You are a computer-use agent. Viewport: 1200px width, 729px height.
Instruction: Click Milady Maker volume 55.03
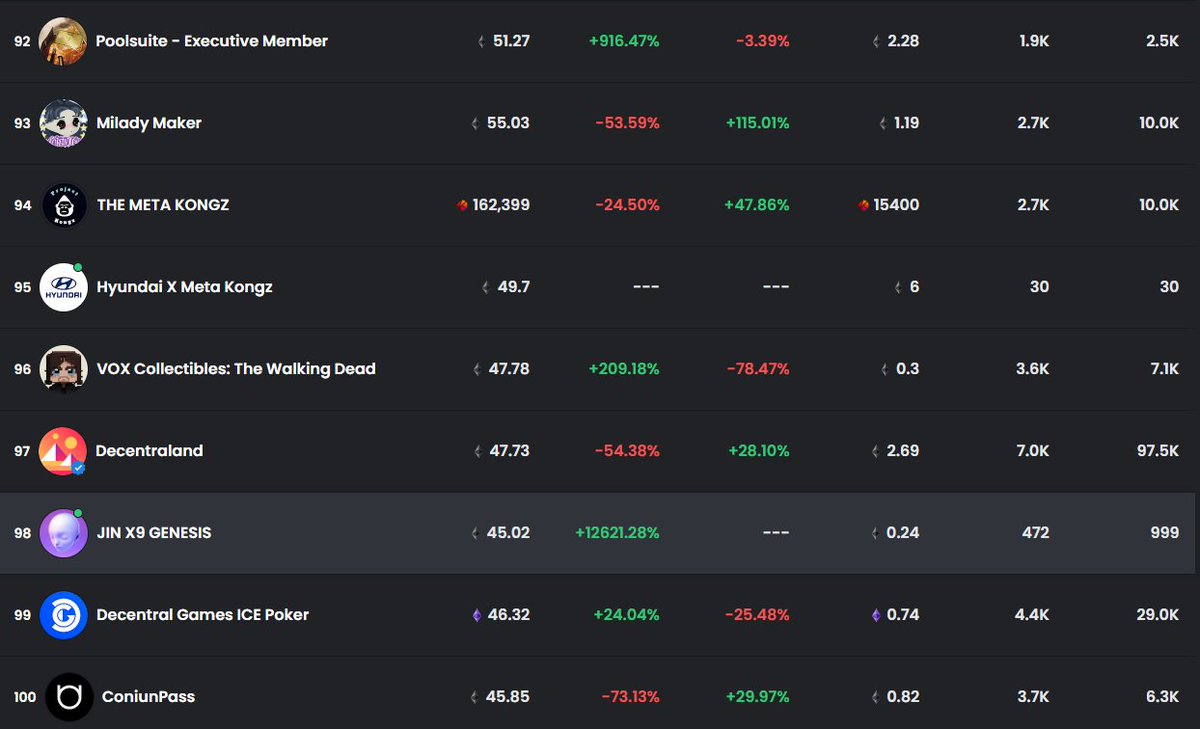508,123
